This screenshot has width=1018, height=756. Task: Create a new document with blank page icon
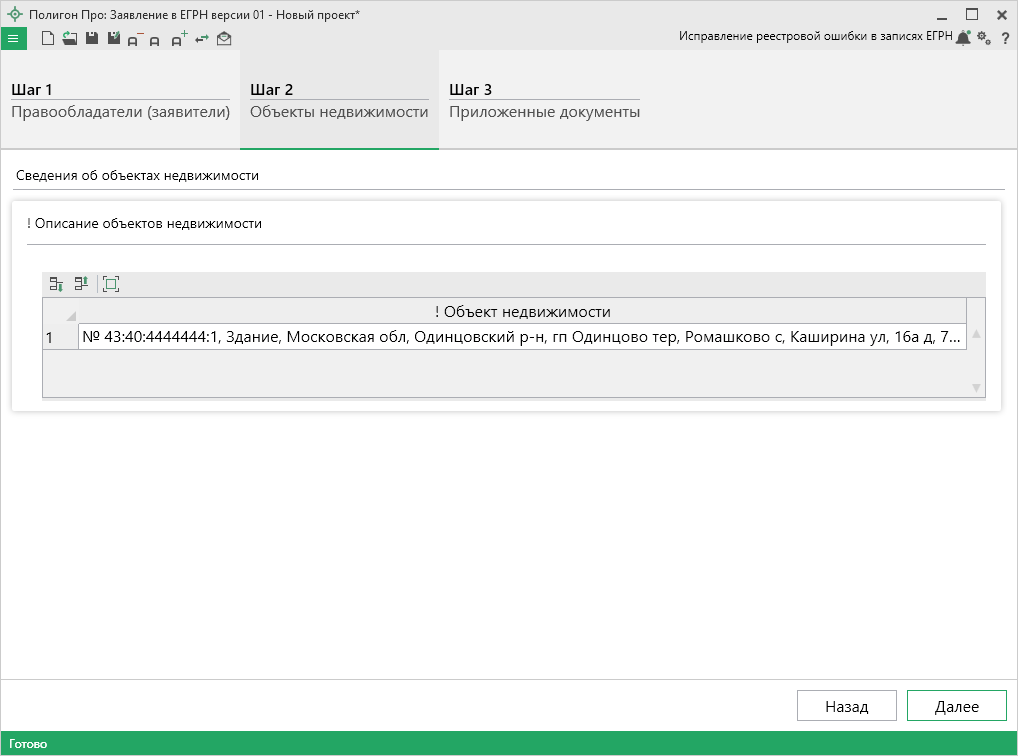coord(47,39)
